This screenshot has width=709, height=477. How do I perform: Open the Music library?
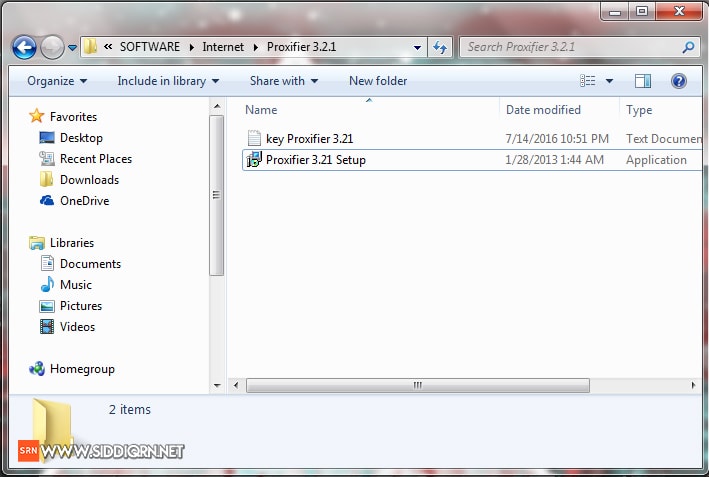coord(76,285)
